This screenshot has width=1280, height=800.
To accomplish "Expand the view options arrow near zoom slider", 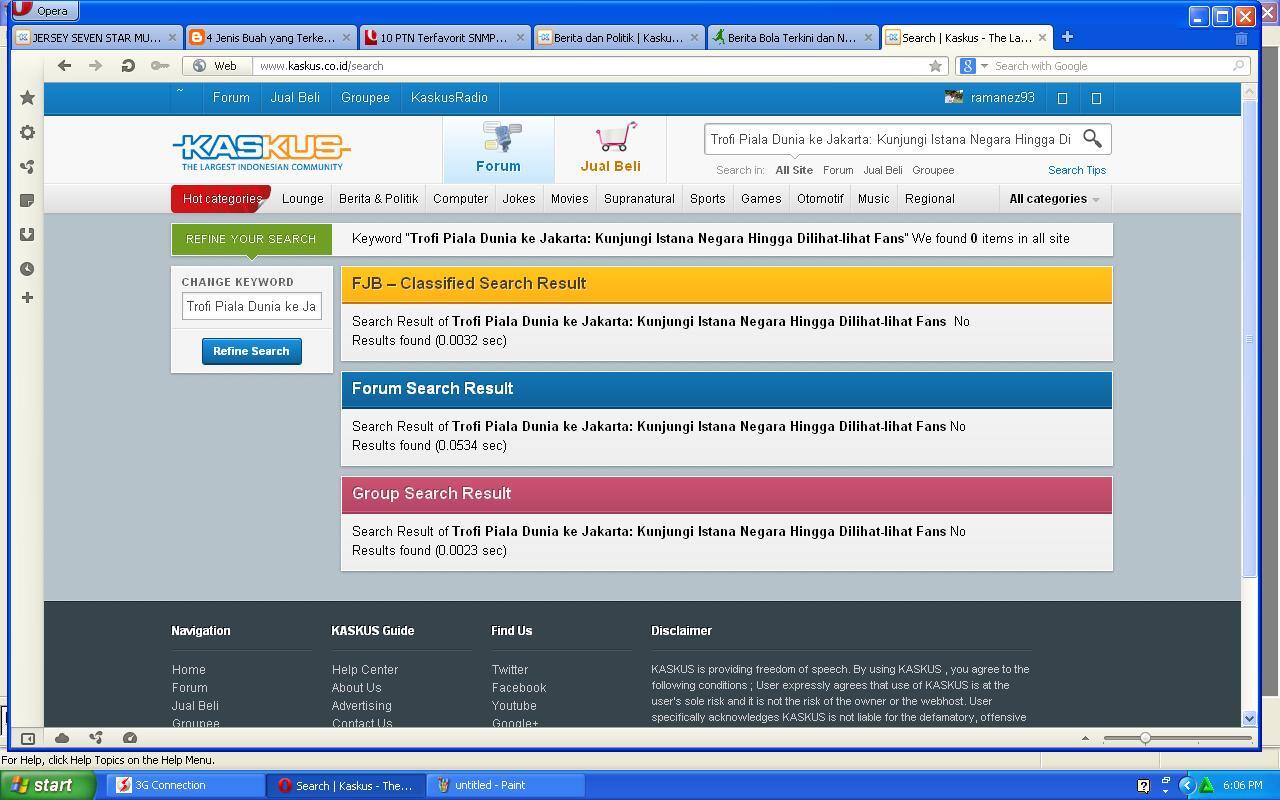I will pyautogui.click(x=1085, y=738).
